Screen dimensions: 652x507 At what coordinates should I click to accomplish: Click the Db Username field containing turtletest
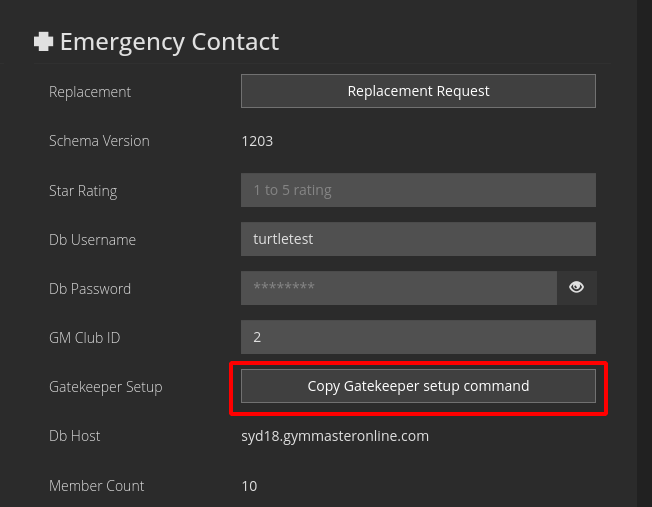[418, 239]
